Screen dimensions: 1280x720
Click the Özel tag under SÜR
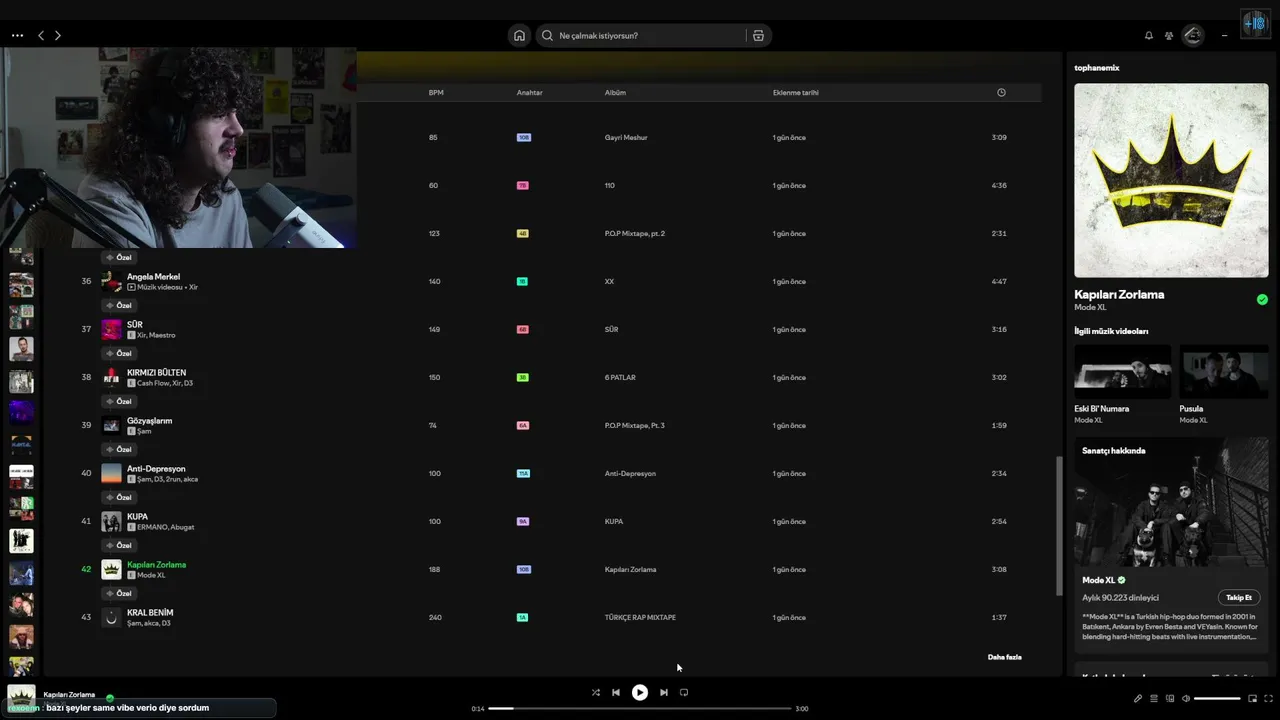pos(119,353)
